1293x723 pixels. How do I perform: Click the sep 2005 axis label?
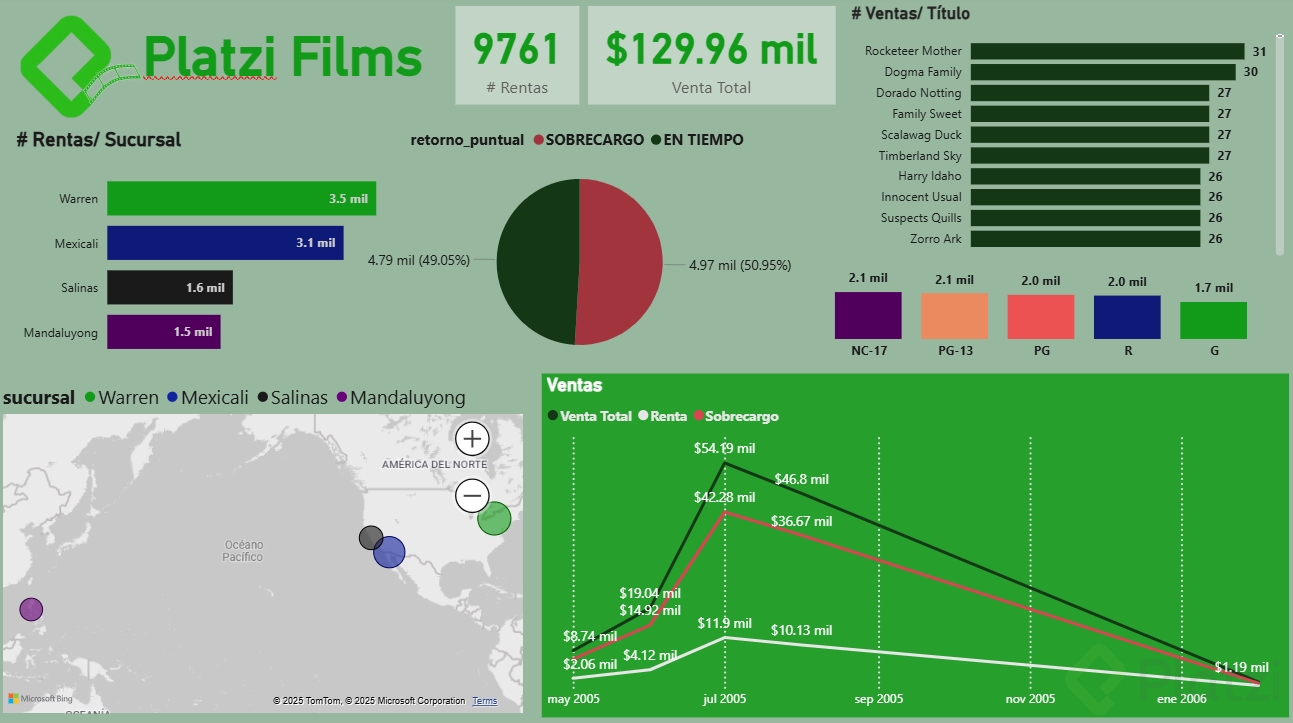(x=879, y=699)
